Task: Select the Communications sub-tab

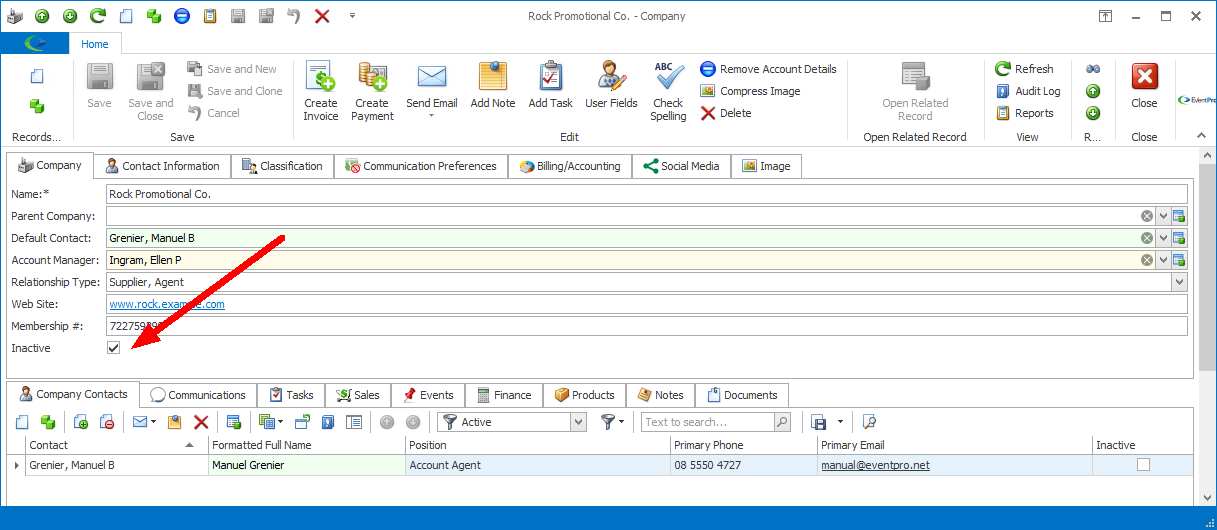Action: [197, 395]
